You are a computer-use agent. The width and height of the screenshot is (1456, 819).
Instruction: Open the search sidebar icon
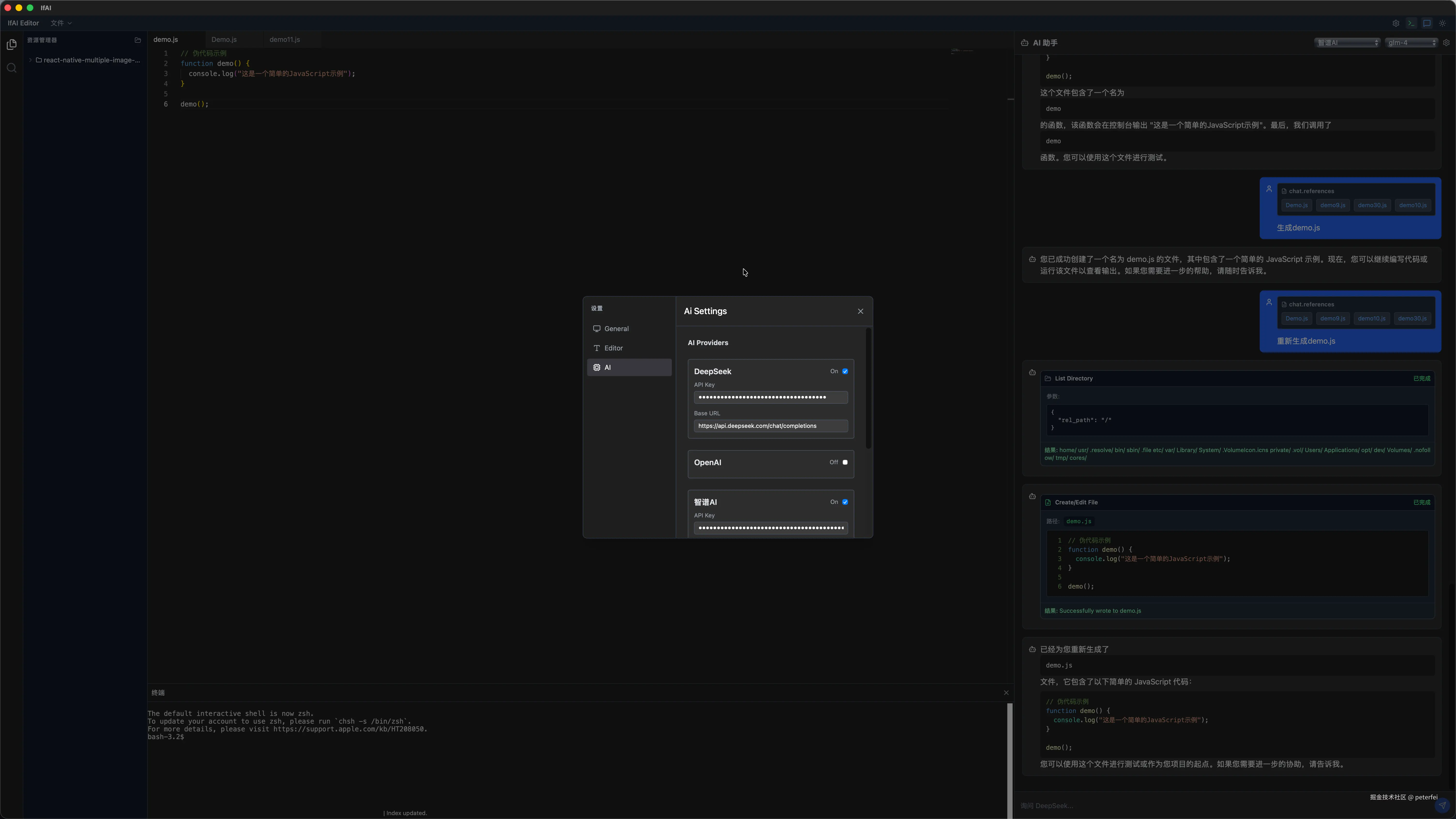[11, 68]
